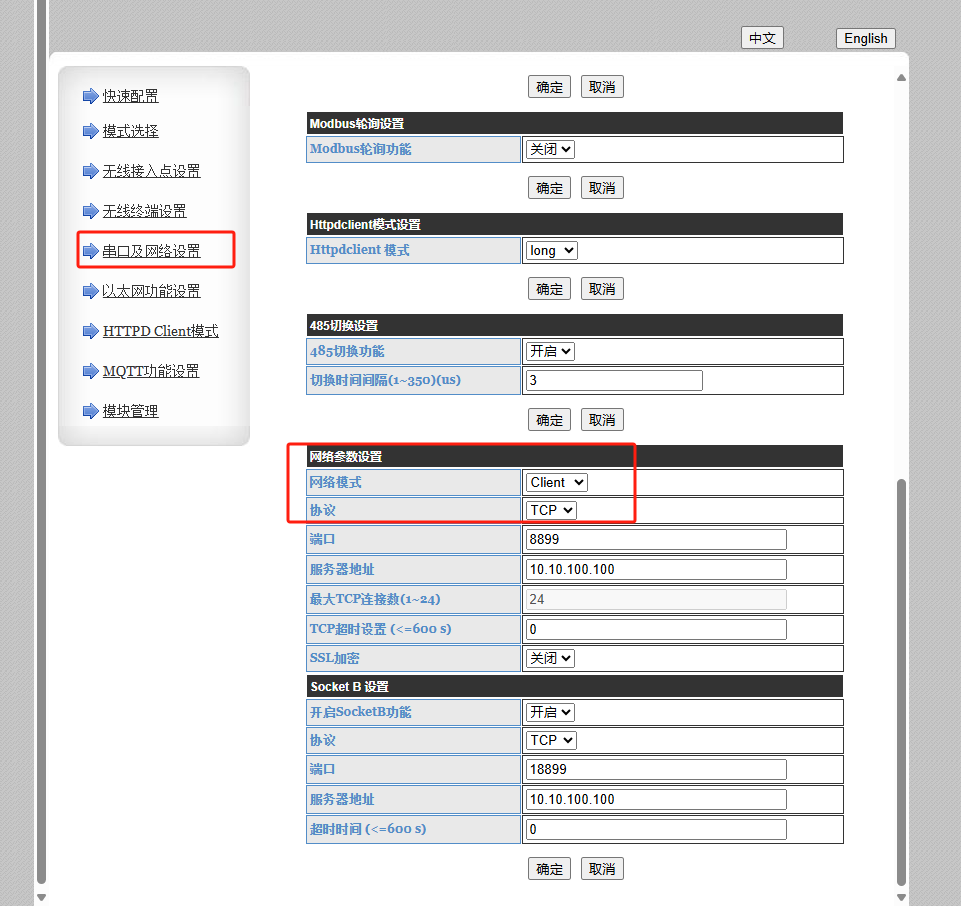
Task: Click arrow icon next to MQTT功能设置
Action: pyautogui.click(x=90, y=371)
